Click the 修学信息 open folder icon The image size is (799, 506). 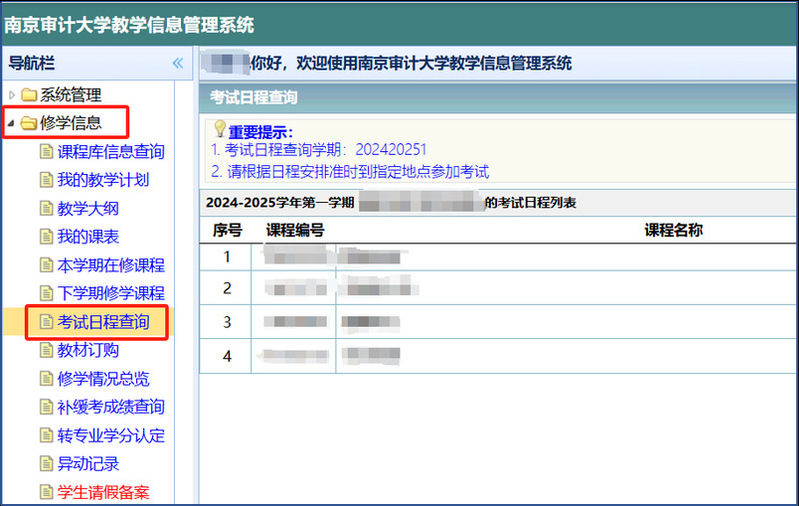point(28,124)
